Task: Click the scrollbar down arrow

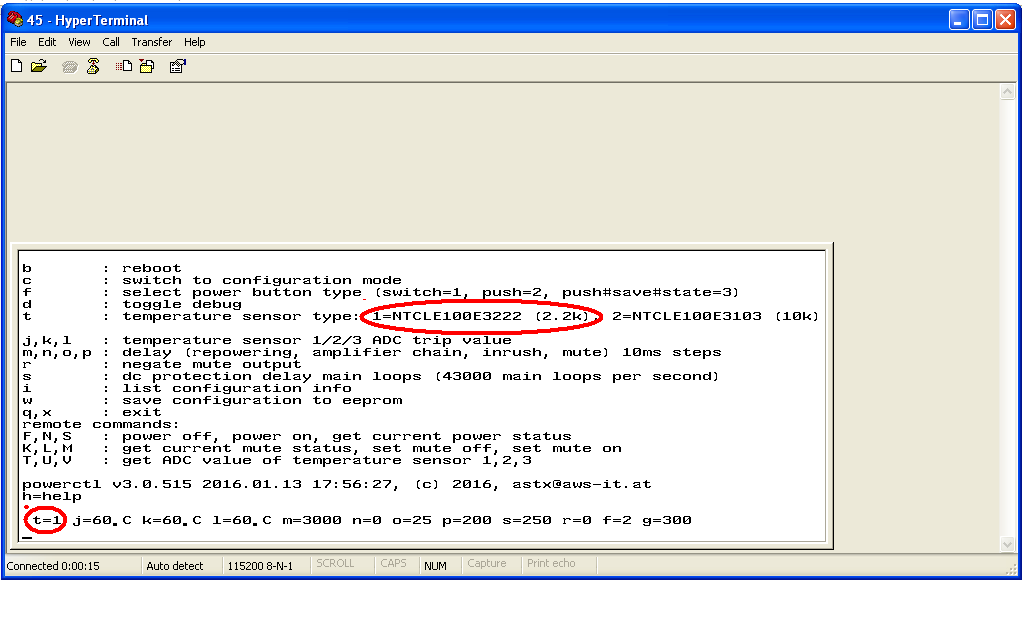Action: click(1008, 544)
